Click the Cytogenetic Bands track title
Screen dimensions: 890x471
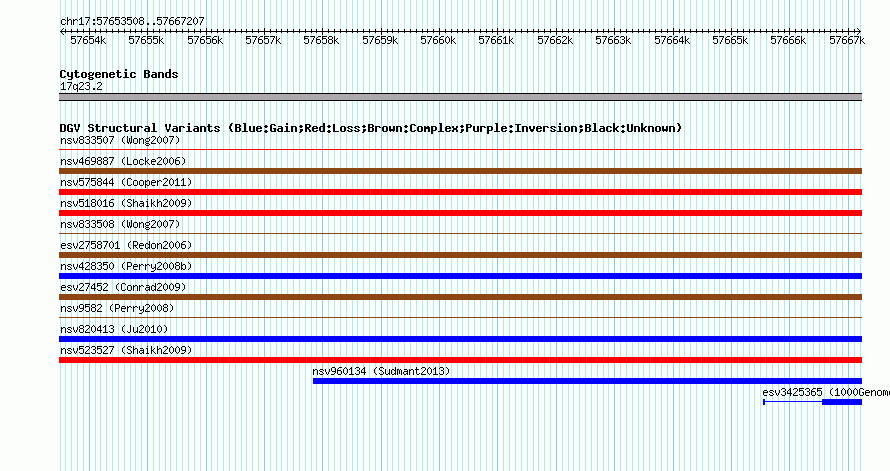coord(119,74)
